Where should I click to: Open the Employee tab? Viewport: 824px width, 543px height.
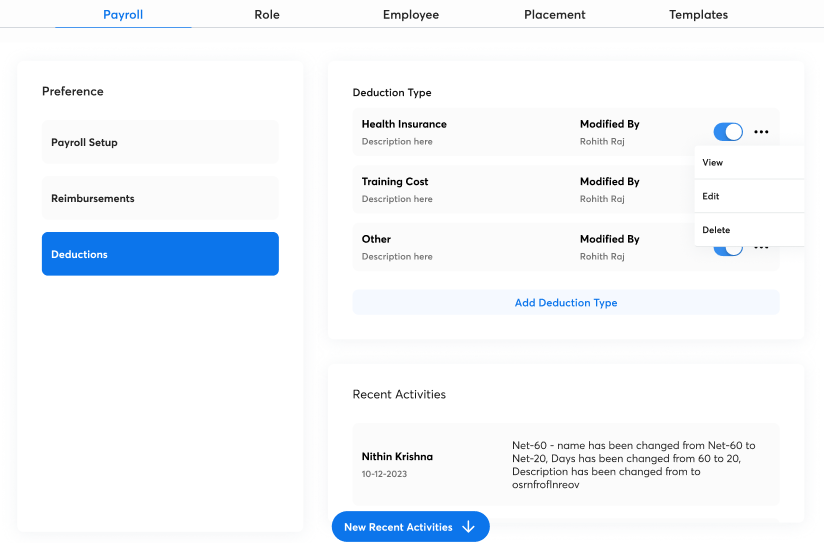pos(411,15)
